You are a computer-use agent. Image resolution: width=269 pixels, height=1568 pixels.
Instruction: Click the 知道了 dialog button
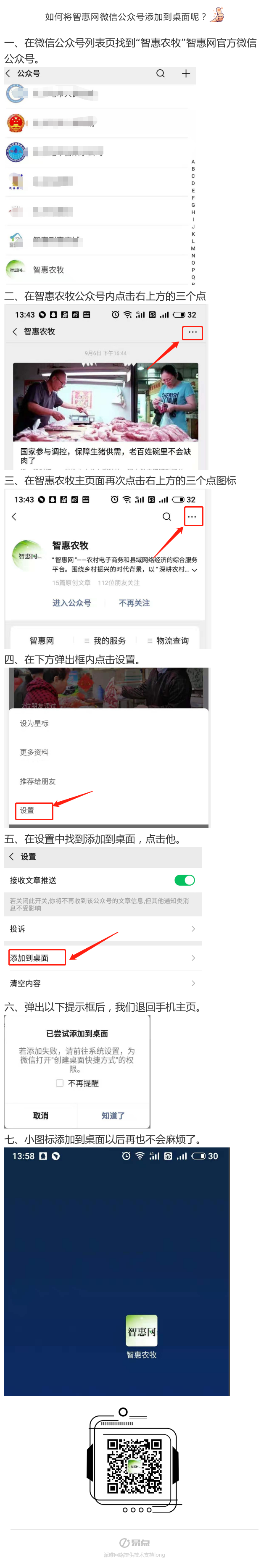tap(113, 1115)
